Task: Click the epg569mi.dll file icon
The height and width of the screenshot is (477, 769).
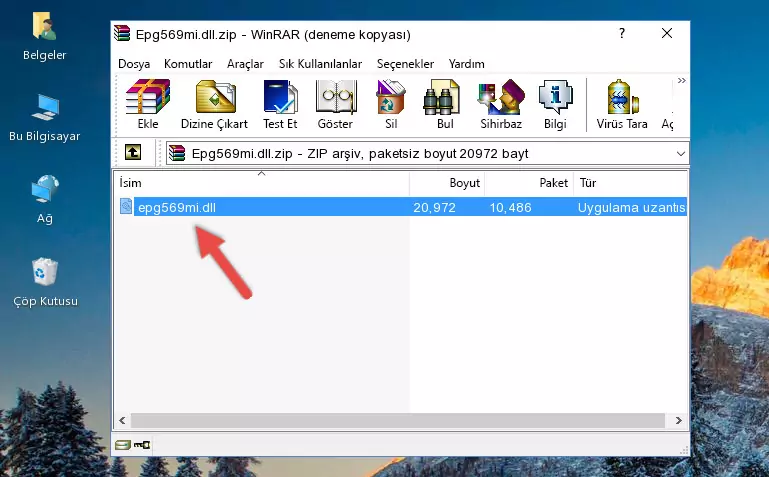Action: pos(126,206)
